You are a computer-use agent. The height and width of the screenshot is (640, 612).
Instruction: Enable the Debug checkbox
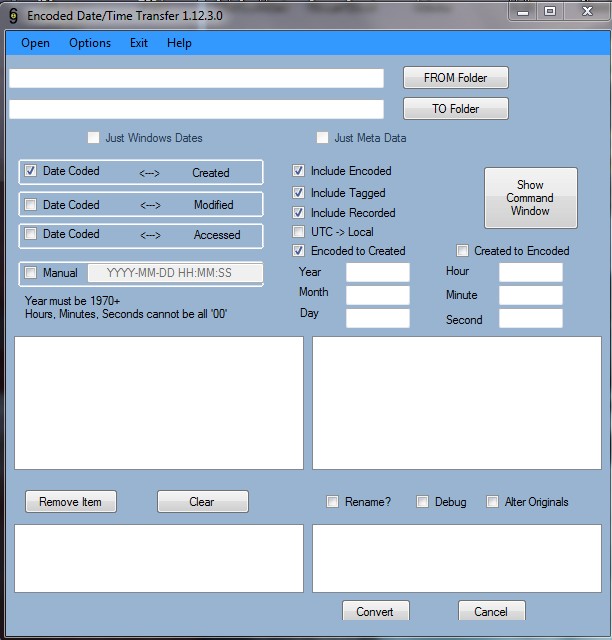tap(423, 501)
